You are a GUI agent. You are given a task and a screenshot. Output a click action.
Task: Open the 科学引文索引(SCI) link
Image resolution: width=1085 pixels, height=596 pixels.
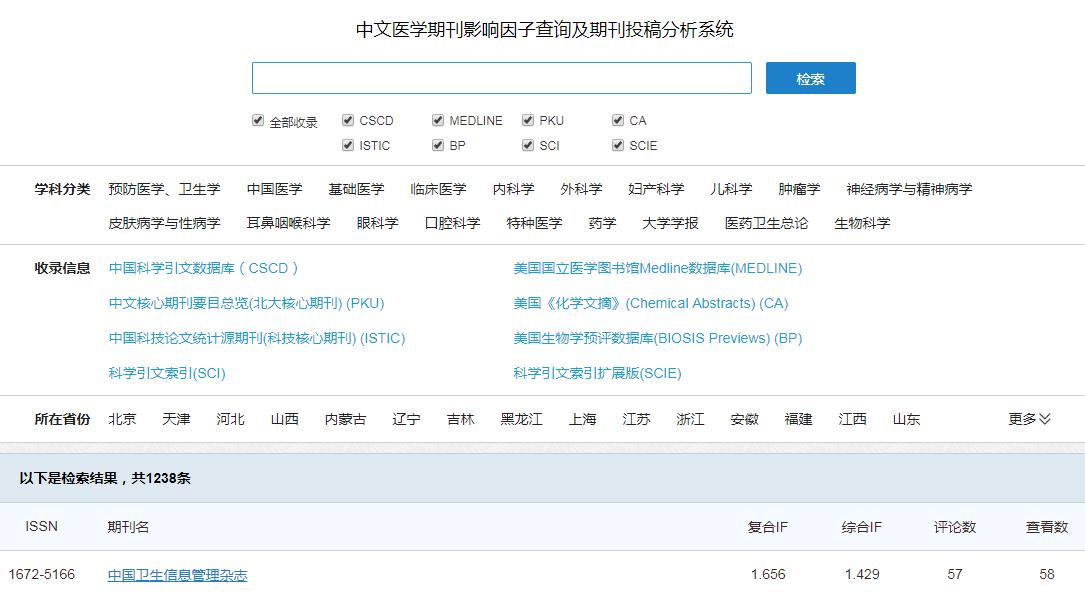pos(167,373)
